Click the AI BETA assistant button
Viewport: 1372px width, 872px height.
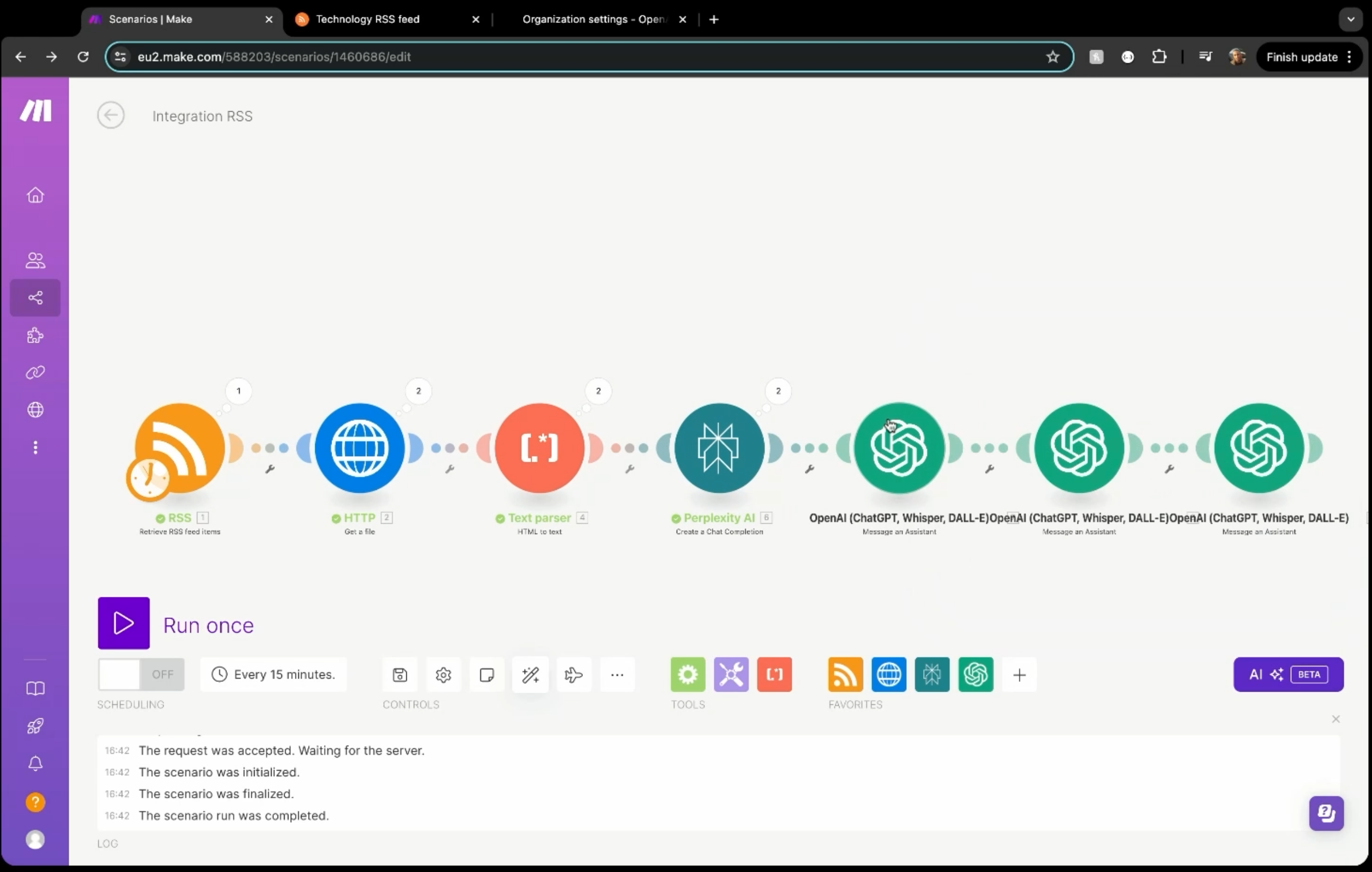[x=1288, y=675]
